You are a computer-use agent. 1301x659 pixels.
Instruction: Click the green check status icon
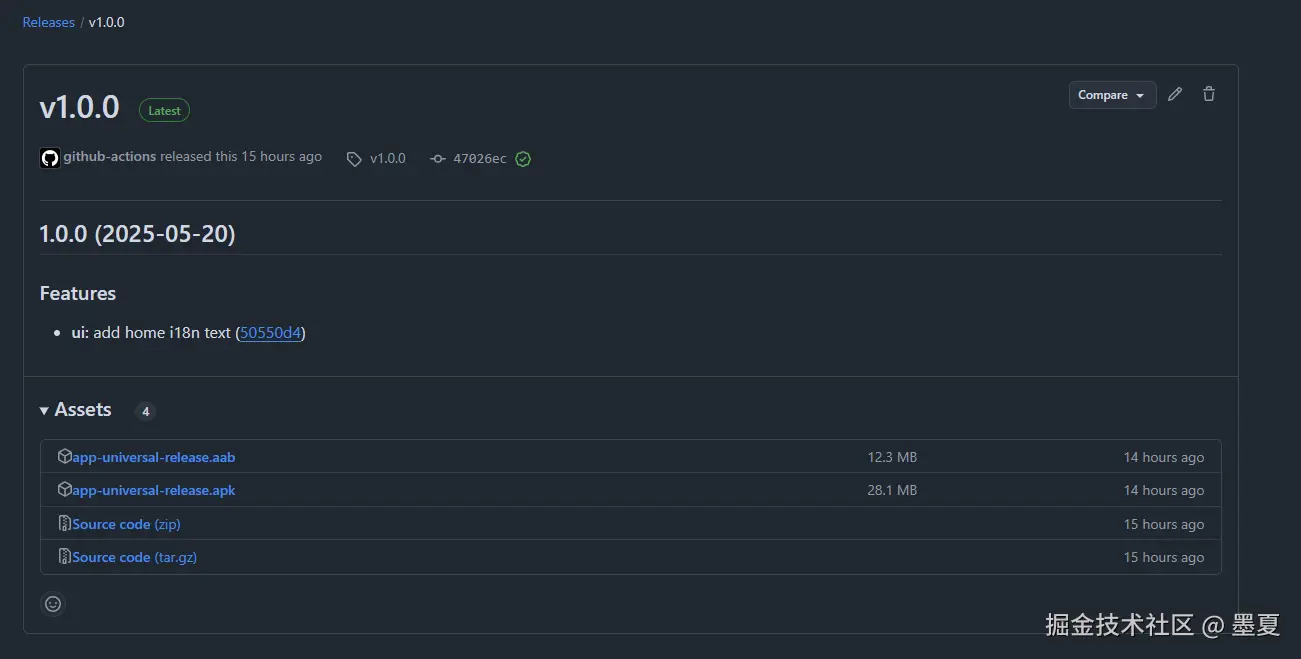[x=523, y=159]
